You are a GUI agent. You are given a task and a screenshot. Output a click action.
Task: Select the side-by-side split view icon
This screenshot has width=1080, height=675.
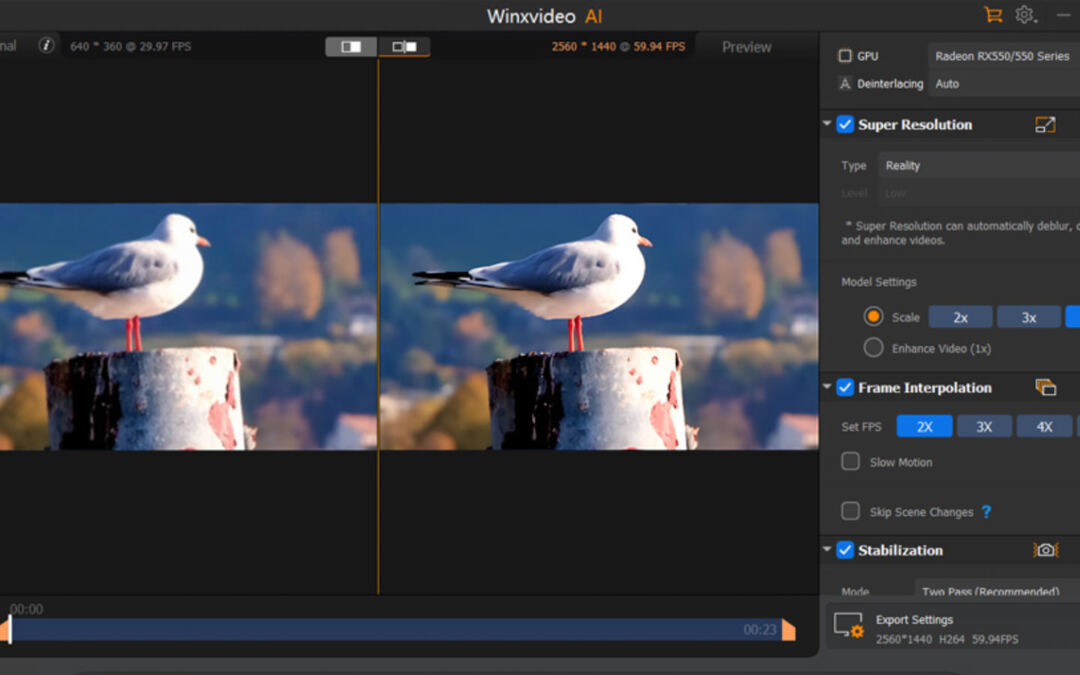[351, 46]
